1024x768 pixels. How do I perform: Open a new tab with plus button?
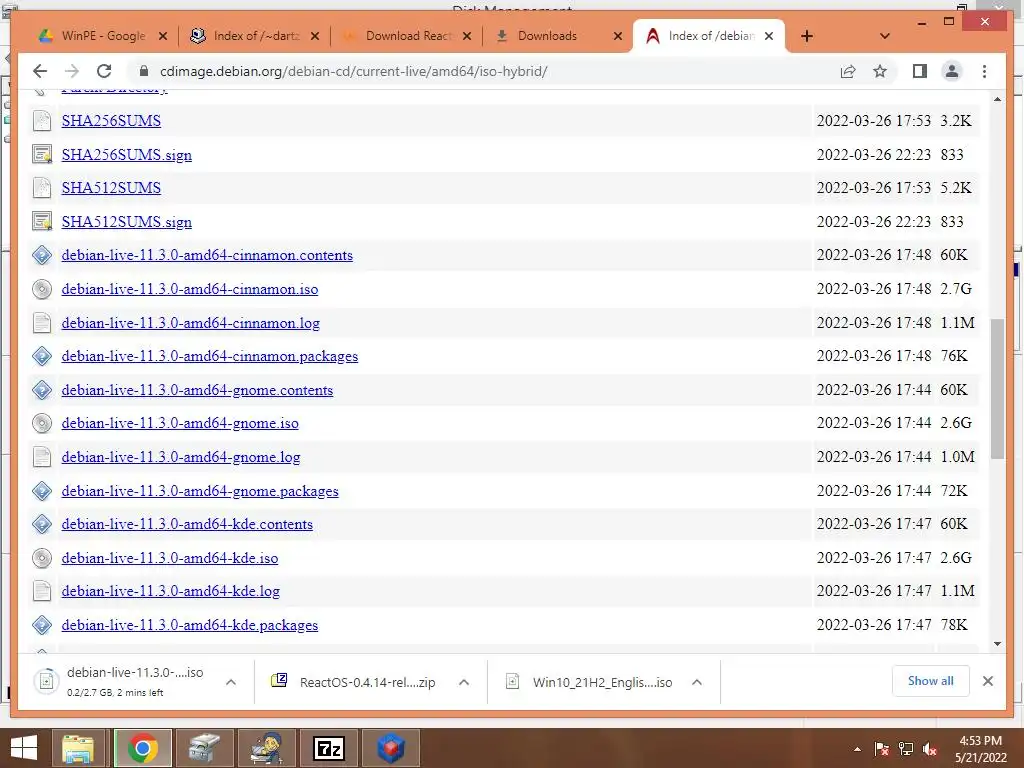tap(807, 36)
